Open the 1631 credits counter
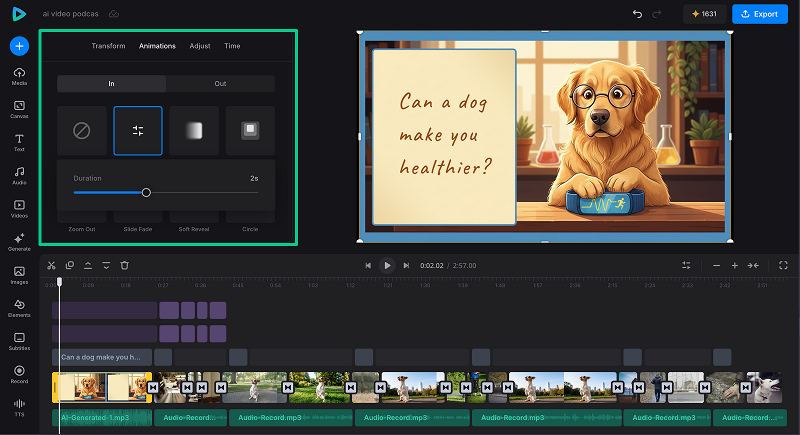The height and width of the screenshot is (435, 800). pos(704,14)
